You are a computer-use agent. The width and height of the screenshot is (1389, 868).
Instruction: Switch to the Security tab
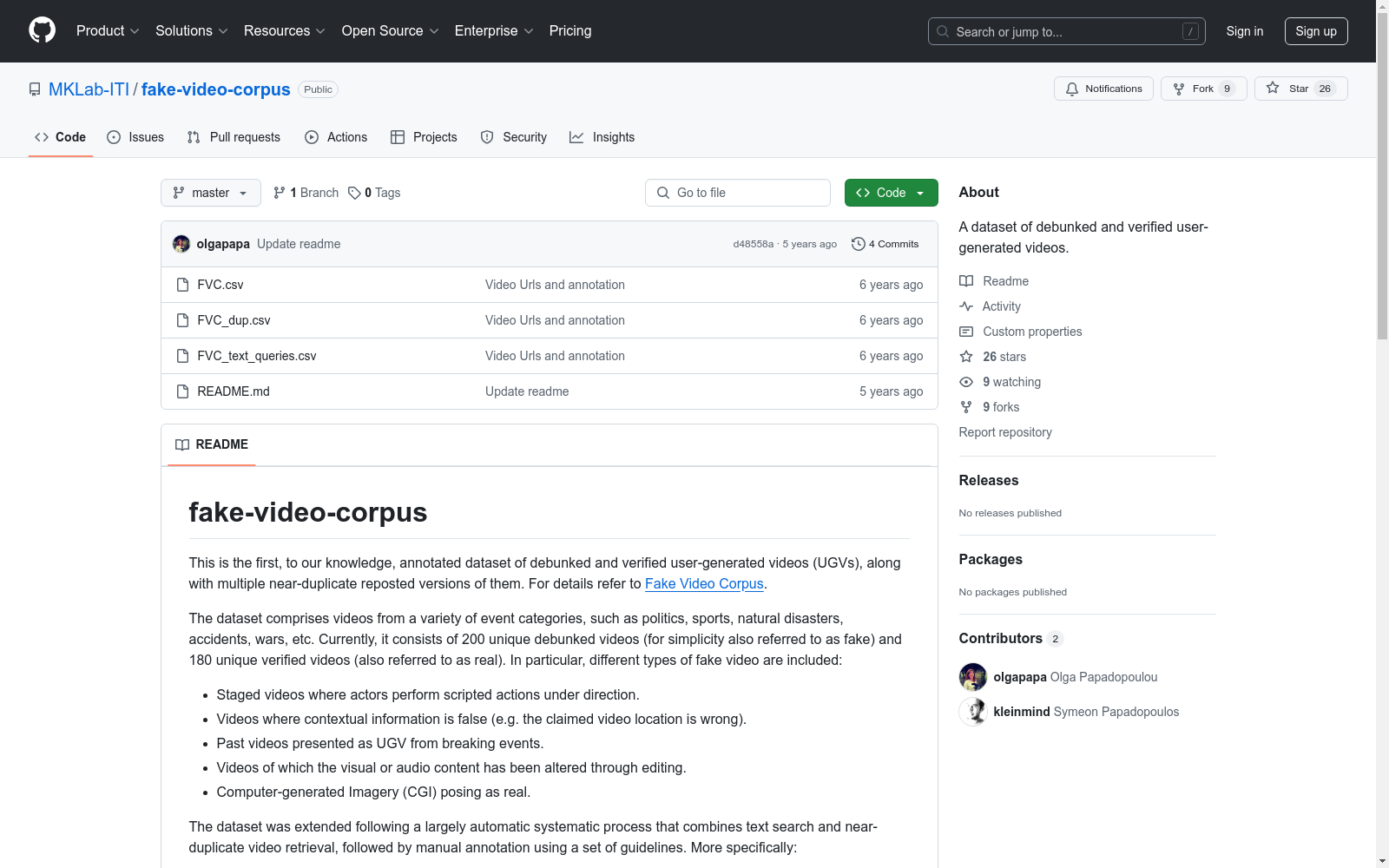(514, 137)
